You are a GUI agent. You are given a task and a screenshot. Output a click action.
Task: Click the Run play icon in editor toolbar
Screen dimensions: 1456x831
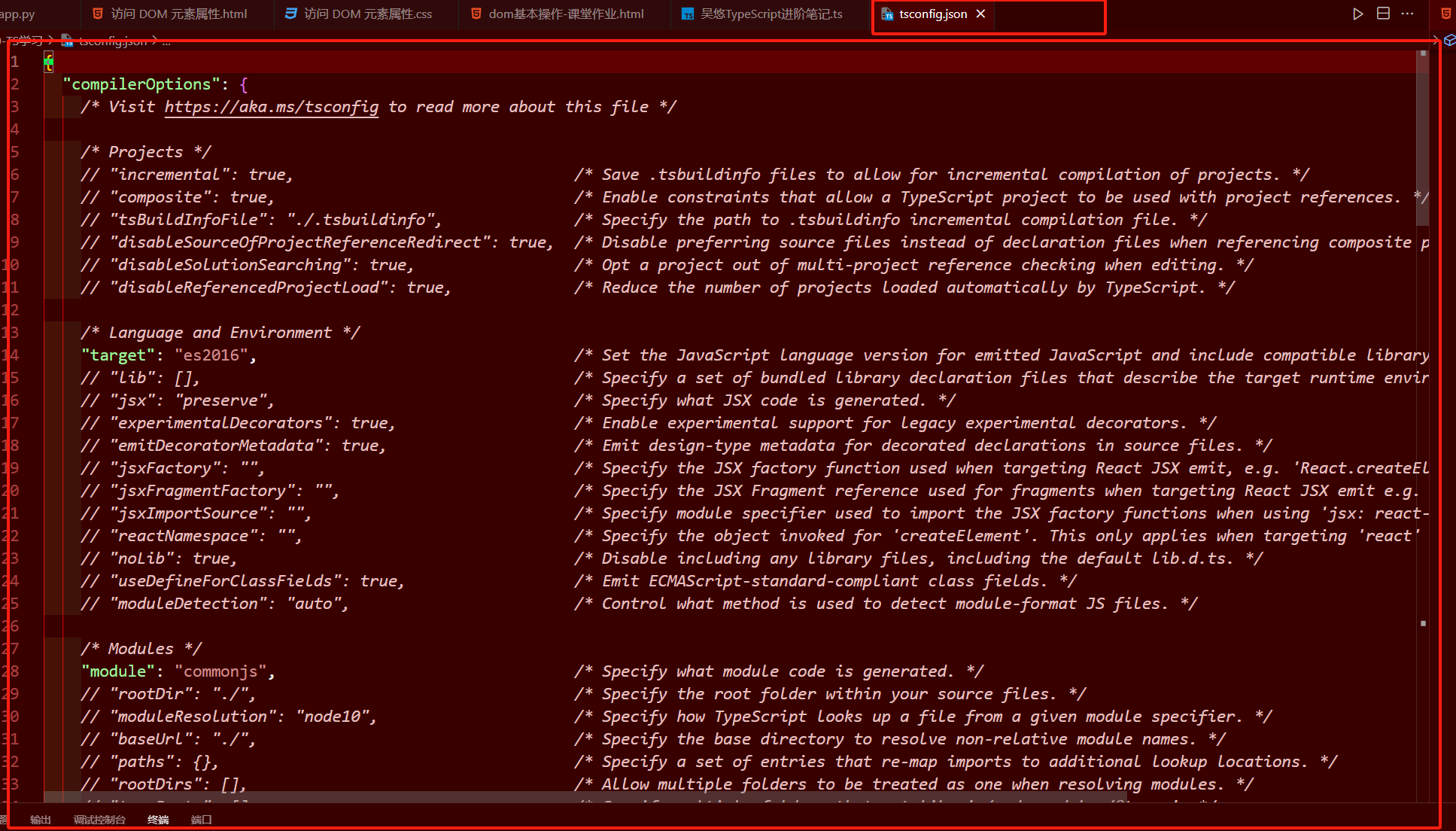tap(1357, 14)
